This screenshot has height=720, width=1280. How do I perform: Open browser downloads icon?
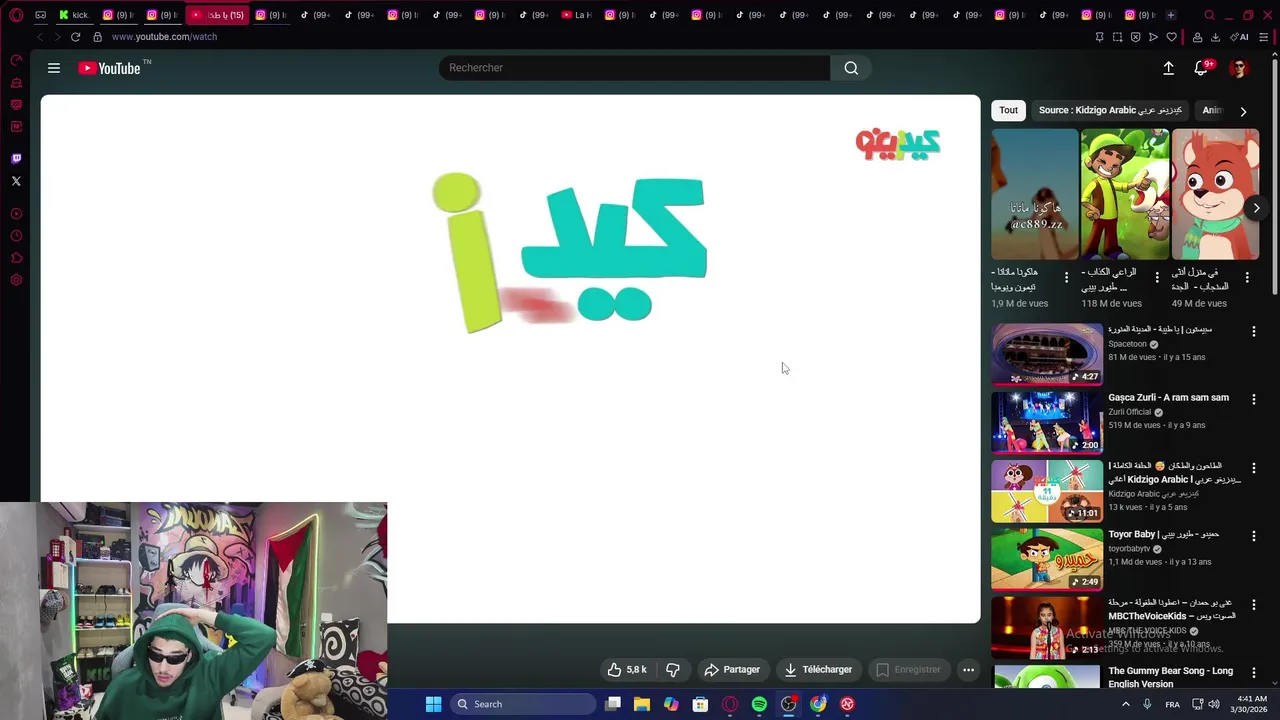pos(1215,37)
